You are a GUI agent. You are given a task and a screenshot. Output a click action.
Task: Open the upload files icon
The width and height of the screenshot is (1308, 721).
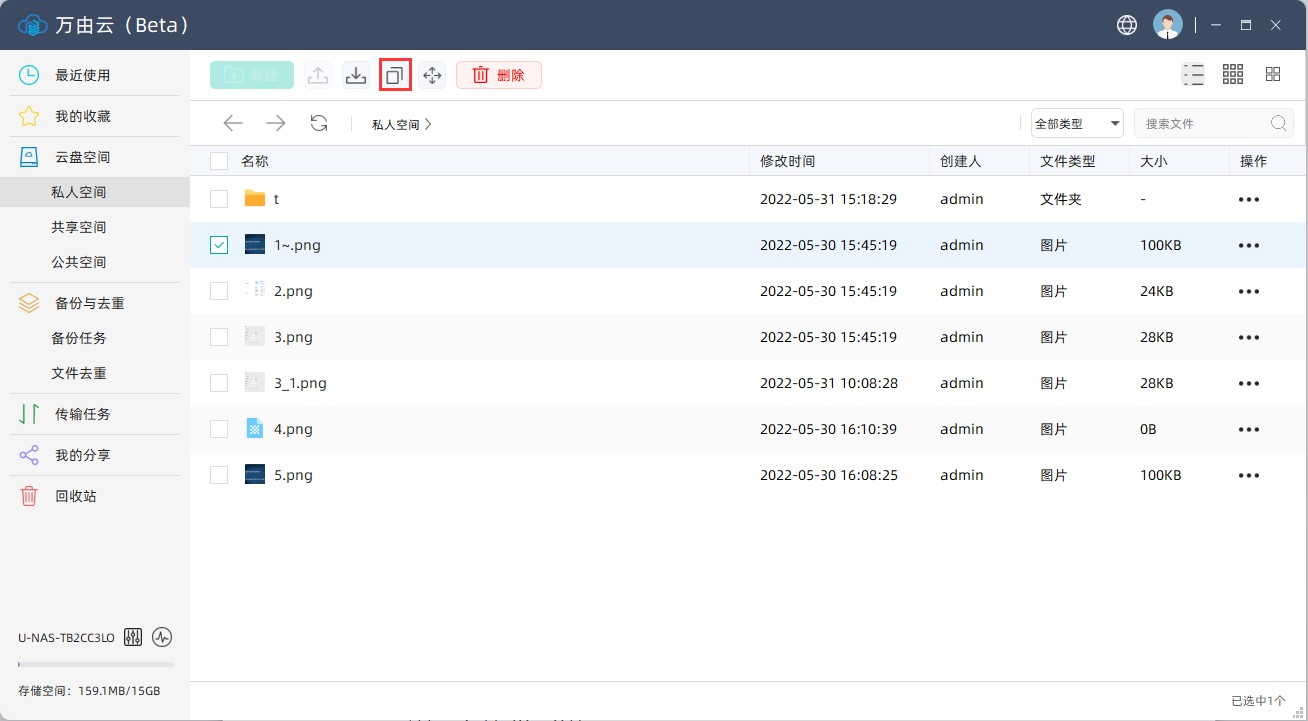318,74
